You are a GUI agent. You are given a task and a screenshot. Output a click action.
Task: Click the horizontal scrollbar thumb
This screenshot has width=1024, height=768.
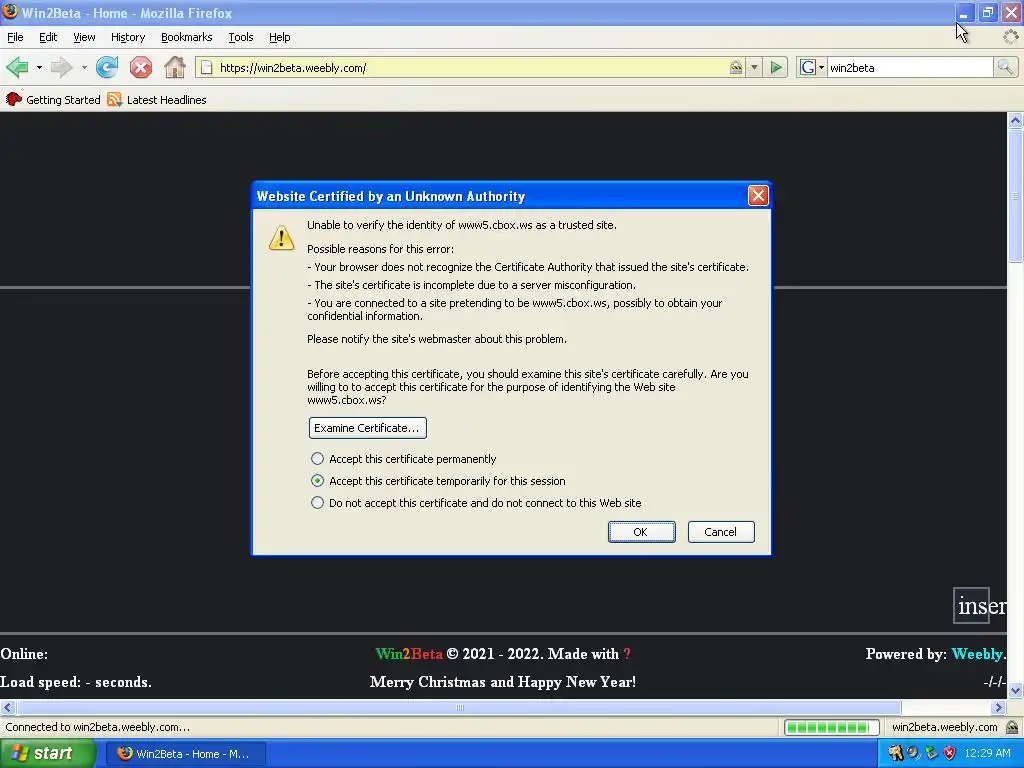(459, 707)
